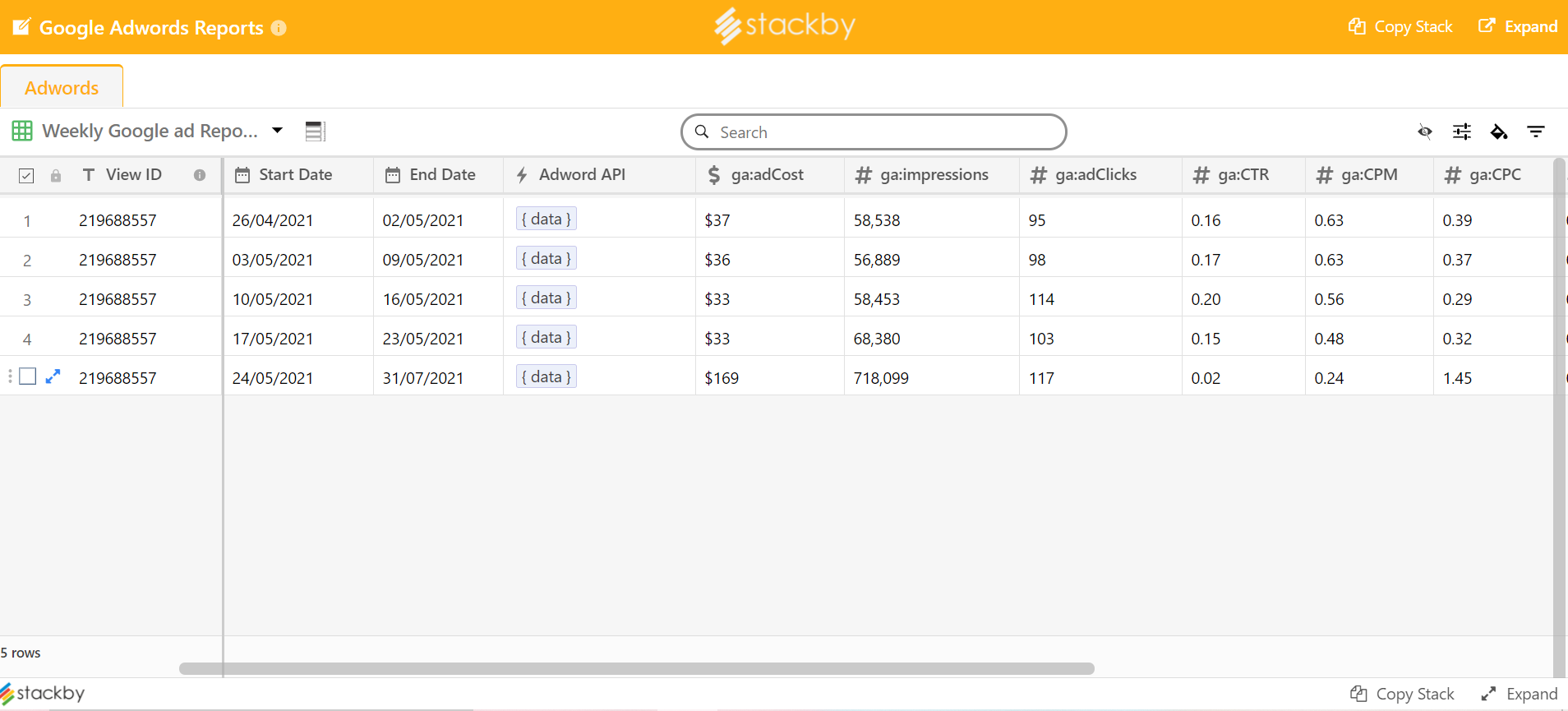The image size is (1568, 711).
Task: Click Copy Stack link in the footer
Action: [1403, 694]
